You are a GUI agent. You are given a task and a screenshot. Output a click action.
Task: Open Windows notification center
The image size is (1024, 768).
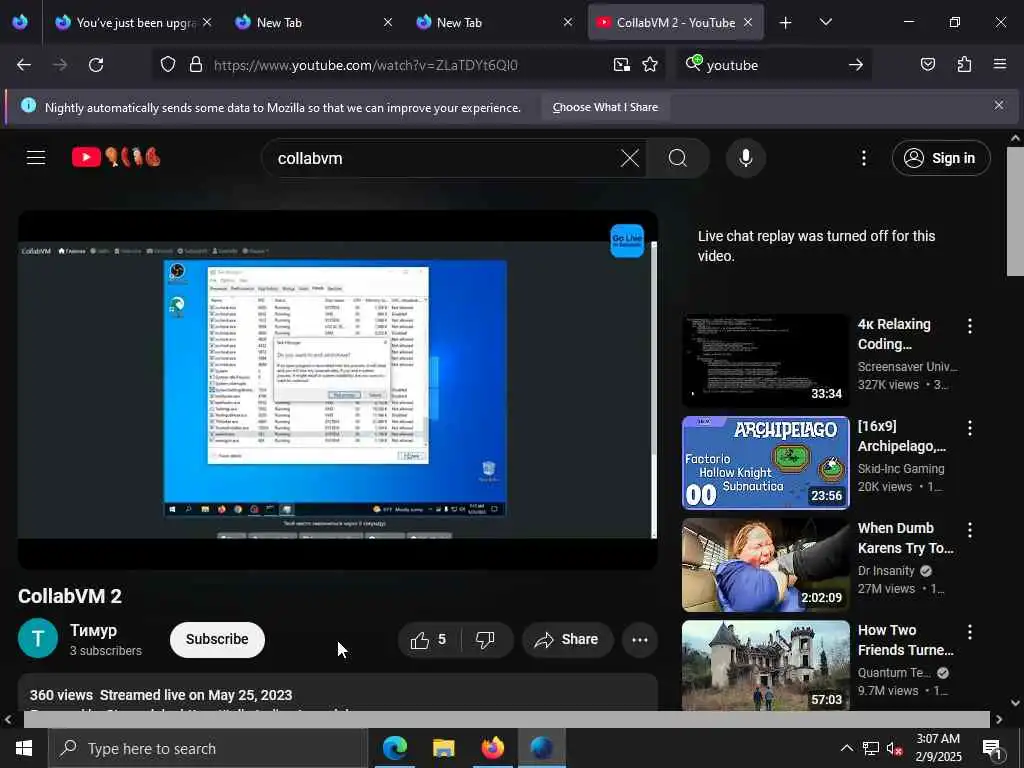992,748
